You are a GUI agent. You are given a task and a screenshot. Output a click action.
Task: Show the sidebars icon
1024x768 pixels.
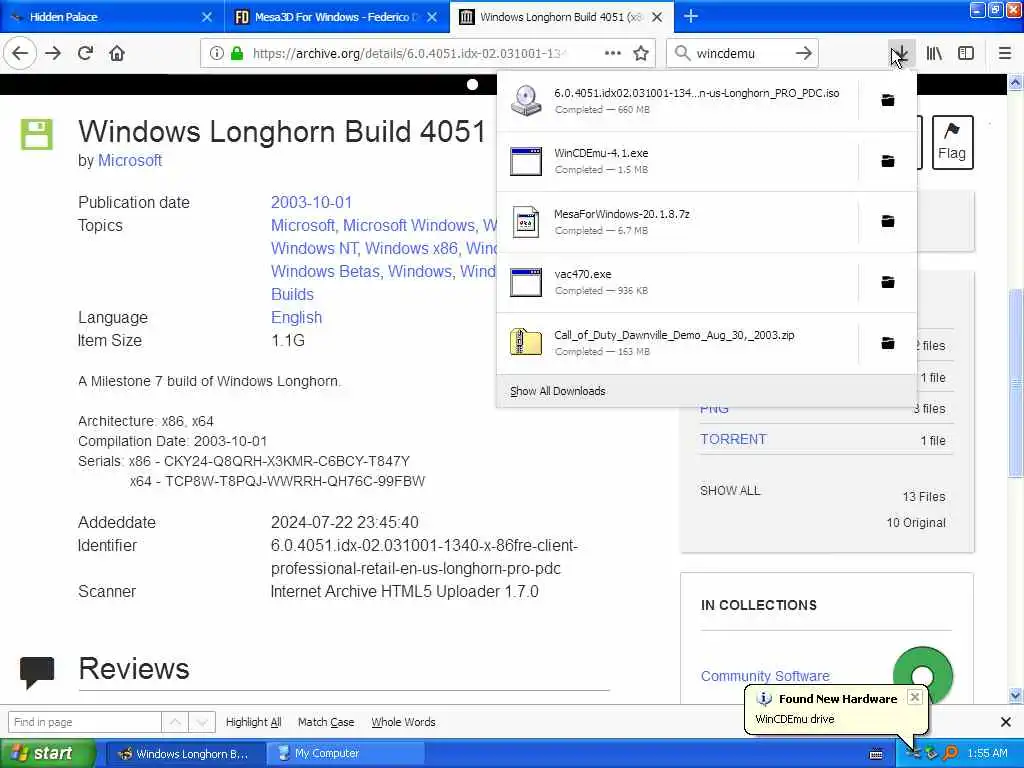click(966, 53)
